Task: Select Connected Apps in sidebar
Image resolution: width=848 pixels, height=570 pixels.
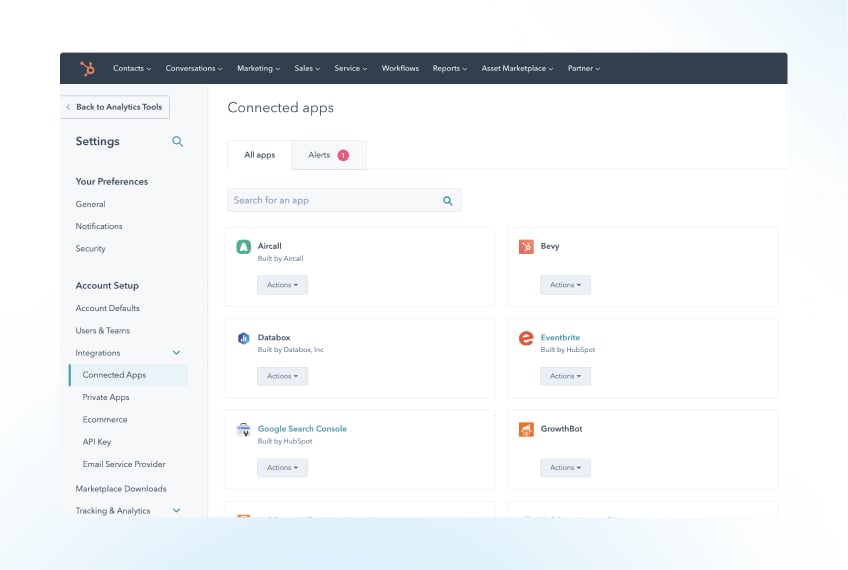Action: pyautogui.click(x=129, y=375)
